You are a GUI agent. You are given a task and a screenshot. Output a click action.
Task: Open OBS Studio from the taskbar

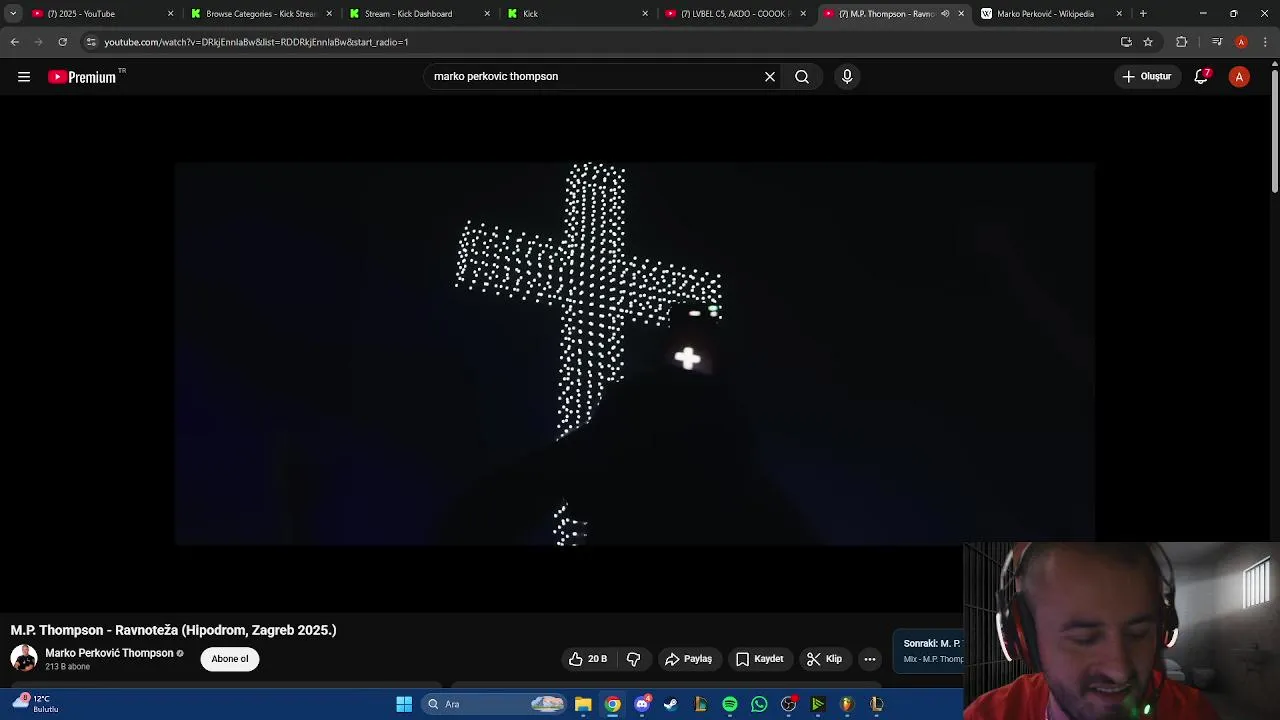coord(789,704)
